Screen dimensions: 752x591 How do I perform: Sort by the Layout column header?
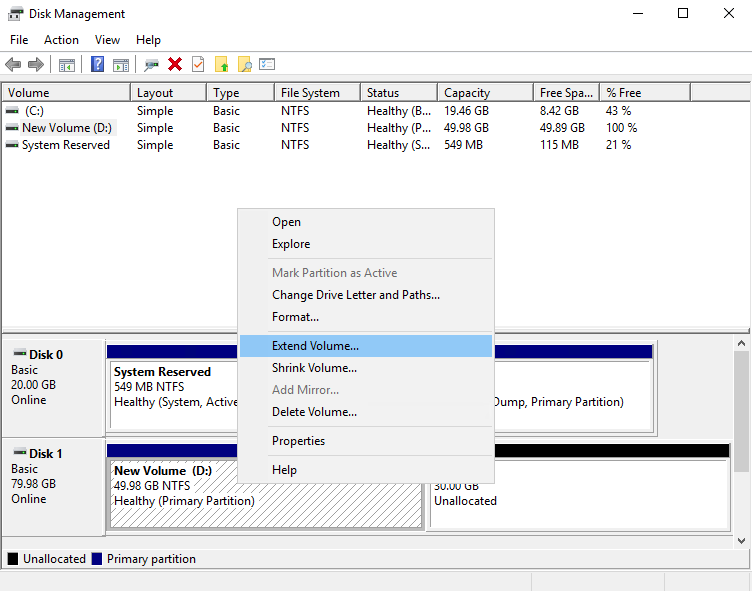(168, 93)
